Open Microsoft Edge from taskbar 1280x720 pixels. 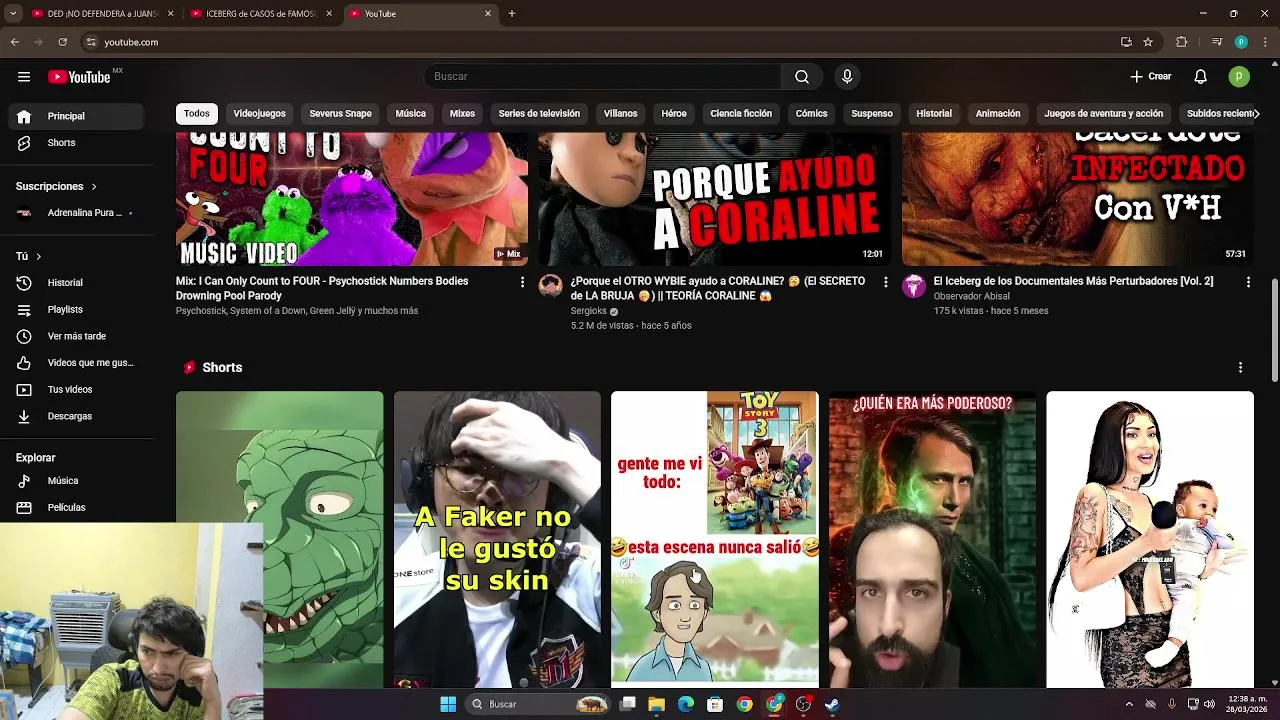686,704
